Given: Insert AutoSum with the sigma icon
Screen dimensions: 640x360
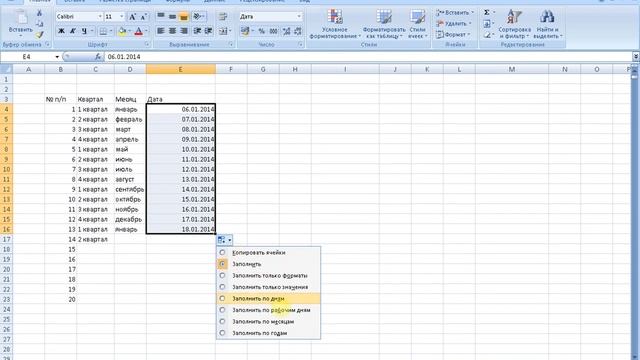Looking at the screenshot, I should (x=487, y=13).
